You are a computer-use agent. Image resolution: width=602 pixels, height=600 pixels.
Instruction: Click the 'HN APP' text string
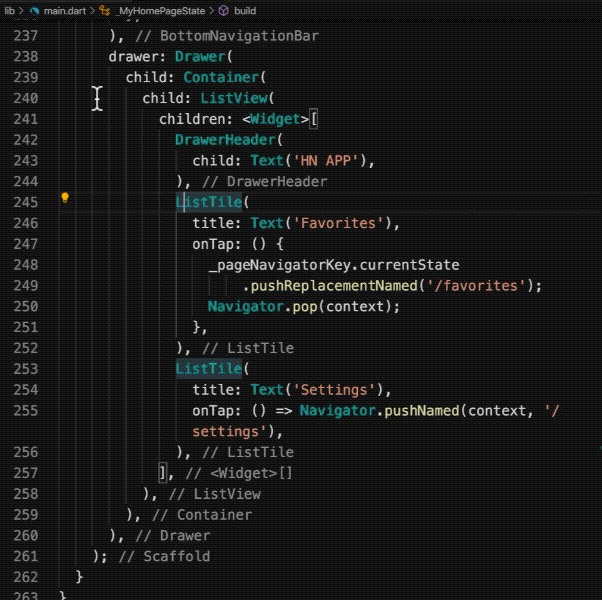[326, 160]
